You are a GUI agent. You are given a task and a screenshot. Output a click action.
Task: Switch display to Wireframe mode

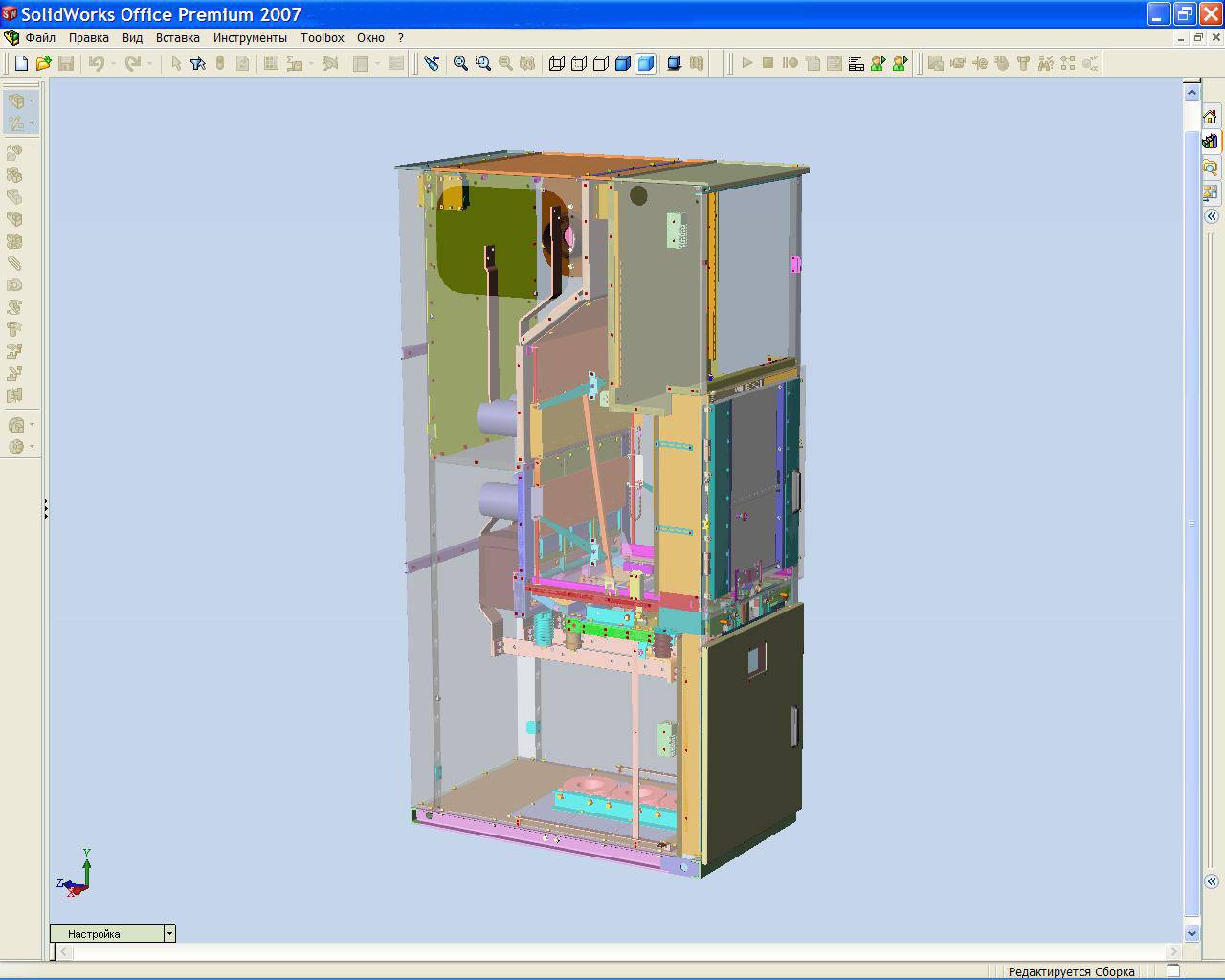pos(557,63)
